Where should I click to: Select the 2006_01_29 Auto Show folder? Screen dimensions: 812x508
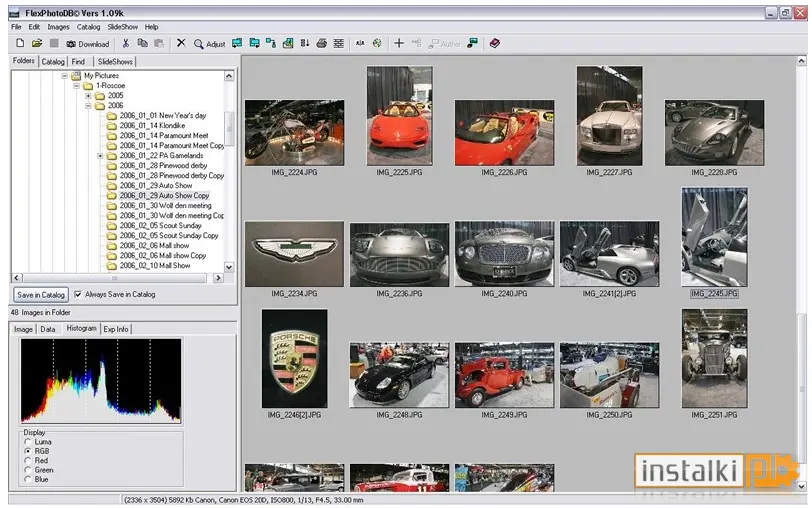pyautogui.click(x=156, y=185)
